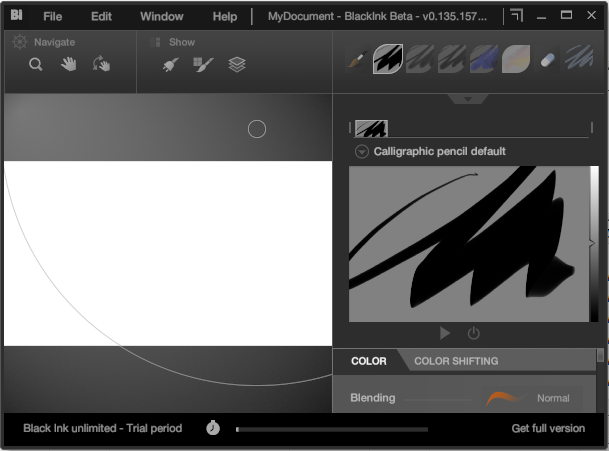Click the large brush stroke preview

469,244
